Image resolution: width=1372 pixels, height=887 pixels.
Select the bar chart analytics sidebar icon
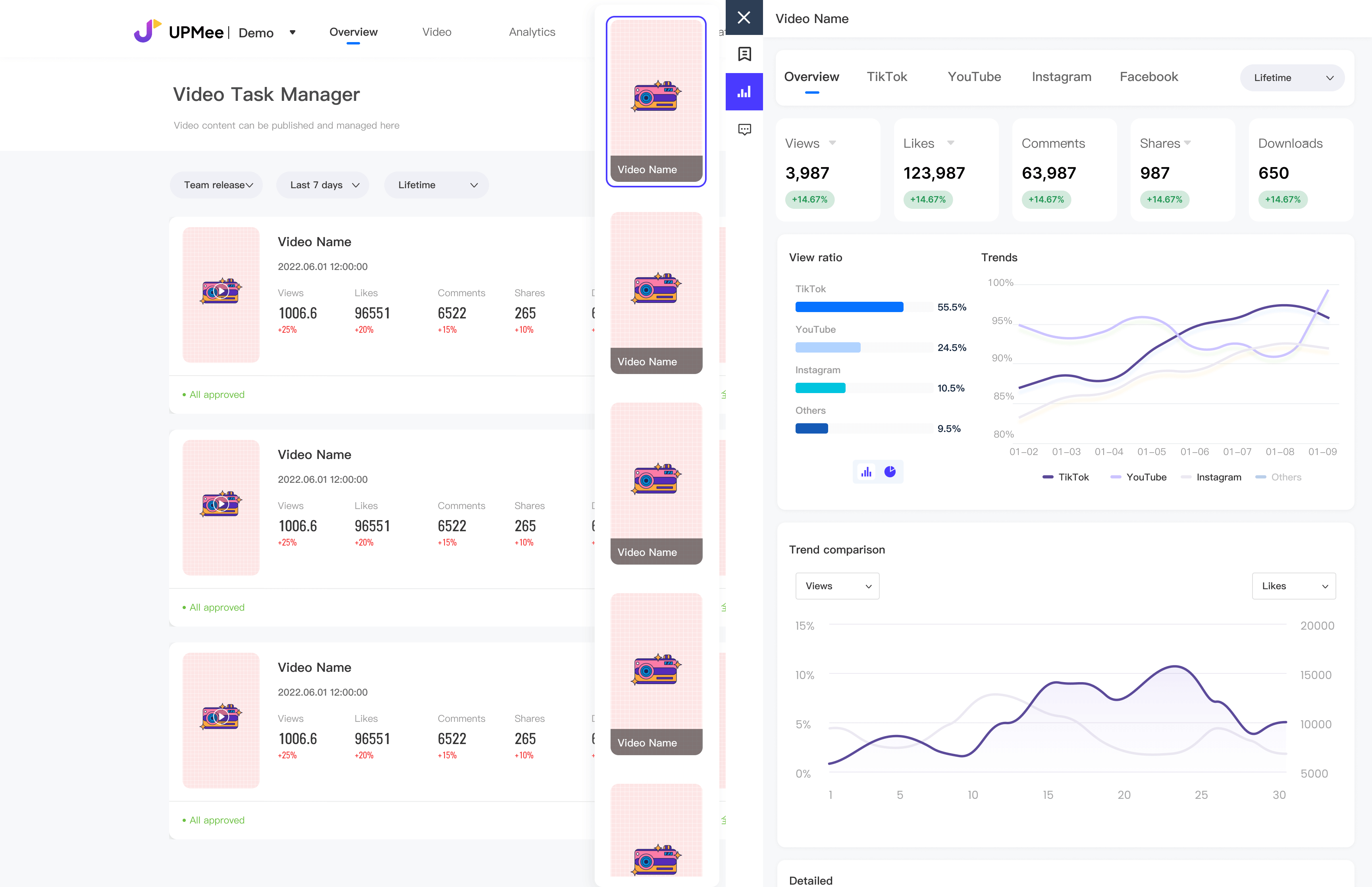[744, 92]
